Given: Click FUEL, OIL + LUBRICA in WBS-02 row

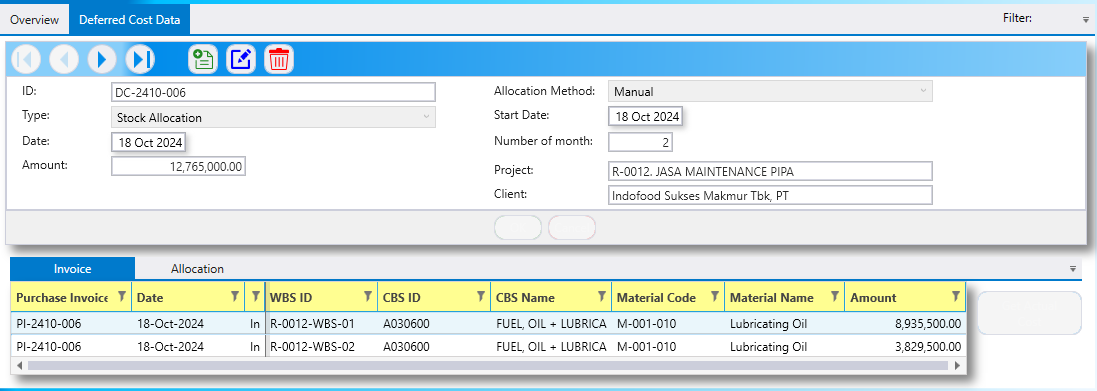Looking at the screenshot, I should click(x=551, y=346).
